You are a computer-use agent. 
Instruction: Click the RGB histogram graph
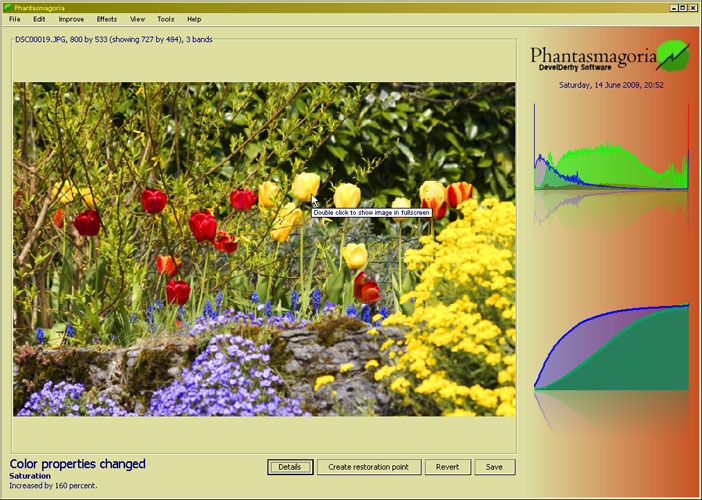point(612,160)
